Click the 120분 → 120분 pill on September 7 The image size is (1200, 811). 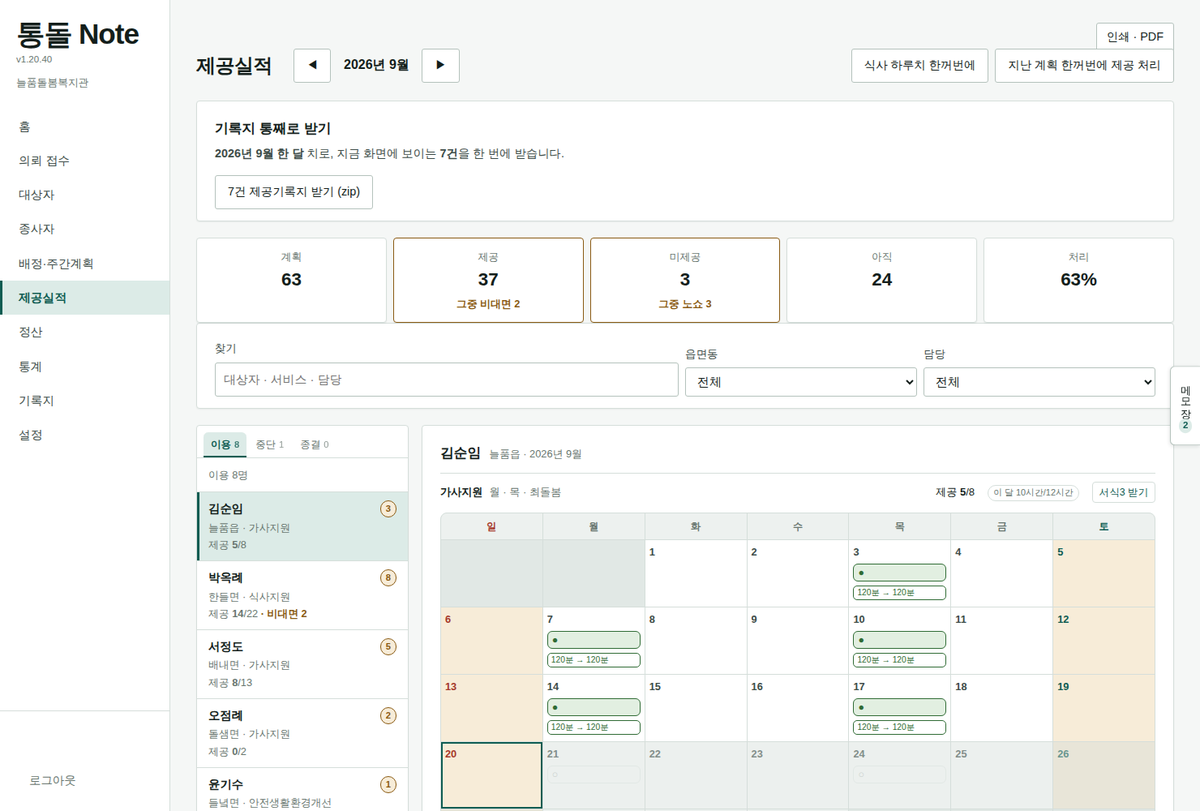coord(593,660)
